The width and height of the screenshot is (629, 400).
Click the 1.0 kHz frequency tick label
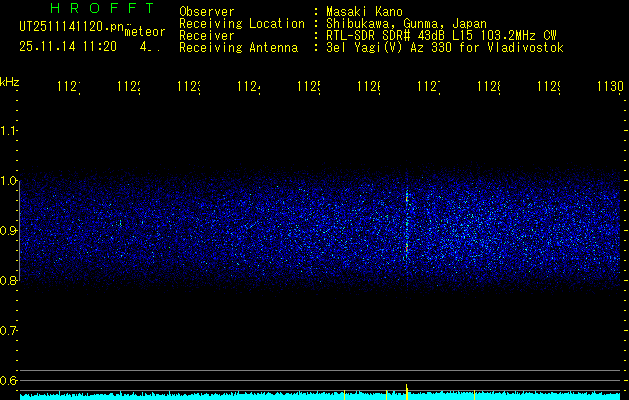pyautogui.click(x=9, y=181)
